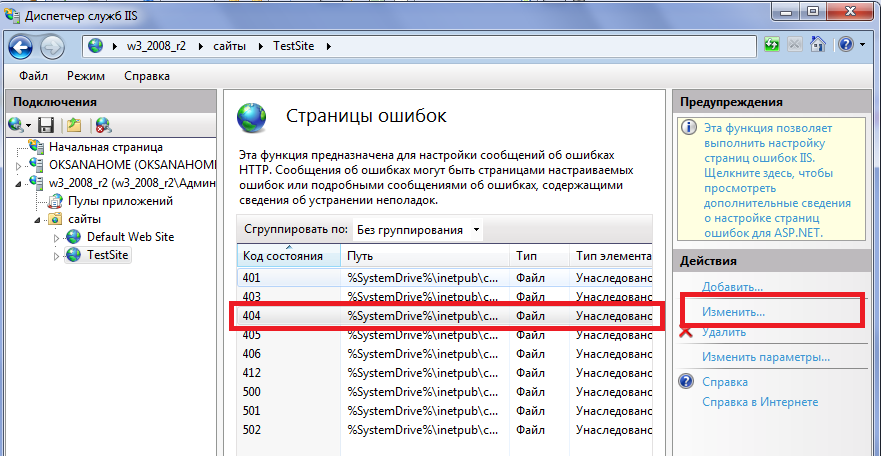881x457 pixels.
Task: Open breadcrumb arrow after сайты
Action: coord(261,47)
